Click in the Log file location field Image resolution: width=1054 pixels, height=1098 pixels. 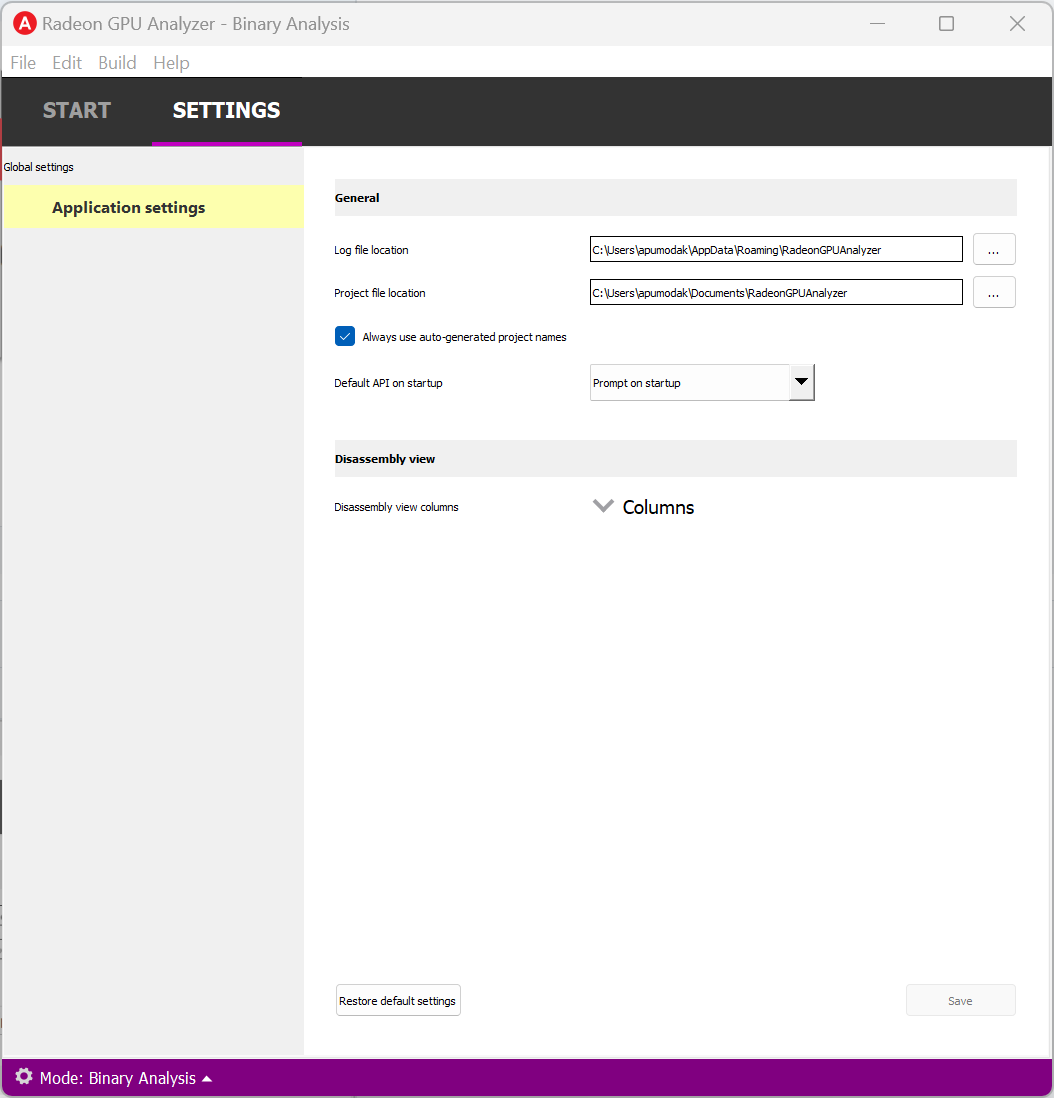tap(775, 250)
